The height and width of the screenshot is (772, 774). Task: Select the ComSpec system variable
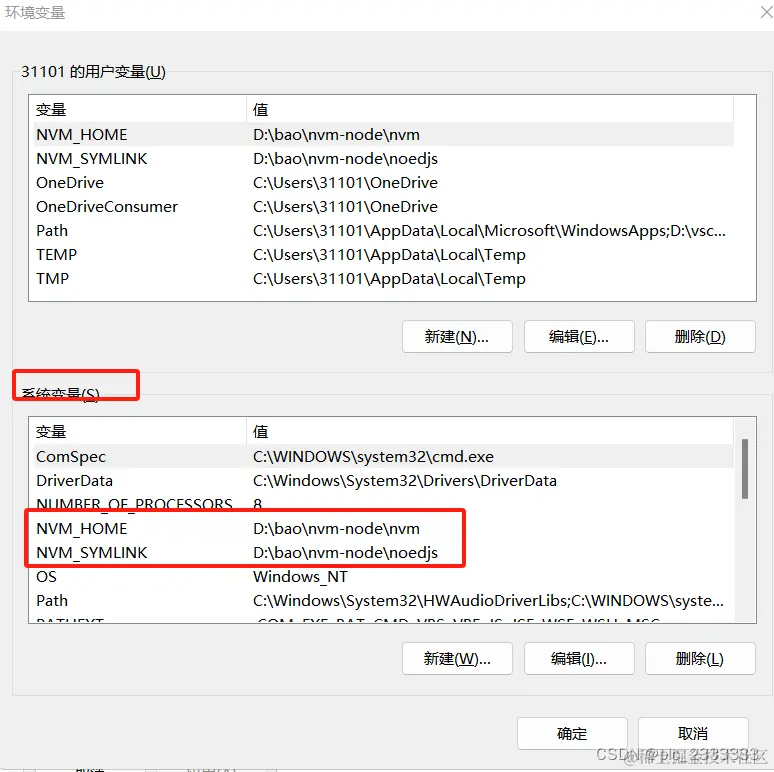384,457
